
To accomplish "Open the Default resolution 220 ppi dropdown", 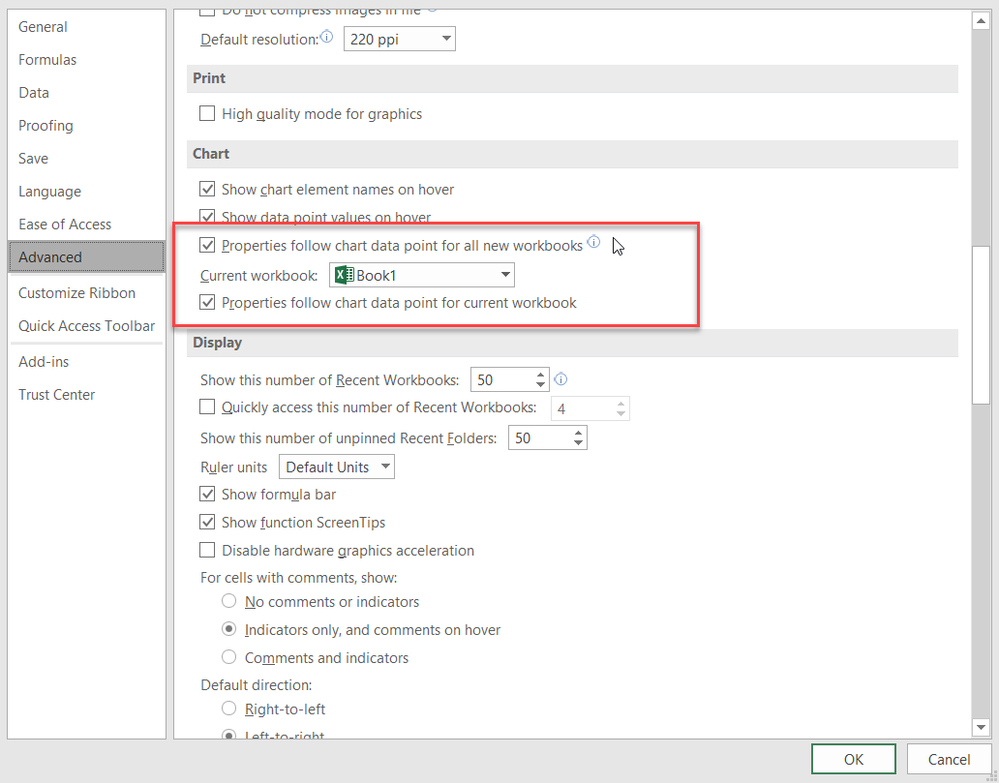I will coord(399,39).
